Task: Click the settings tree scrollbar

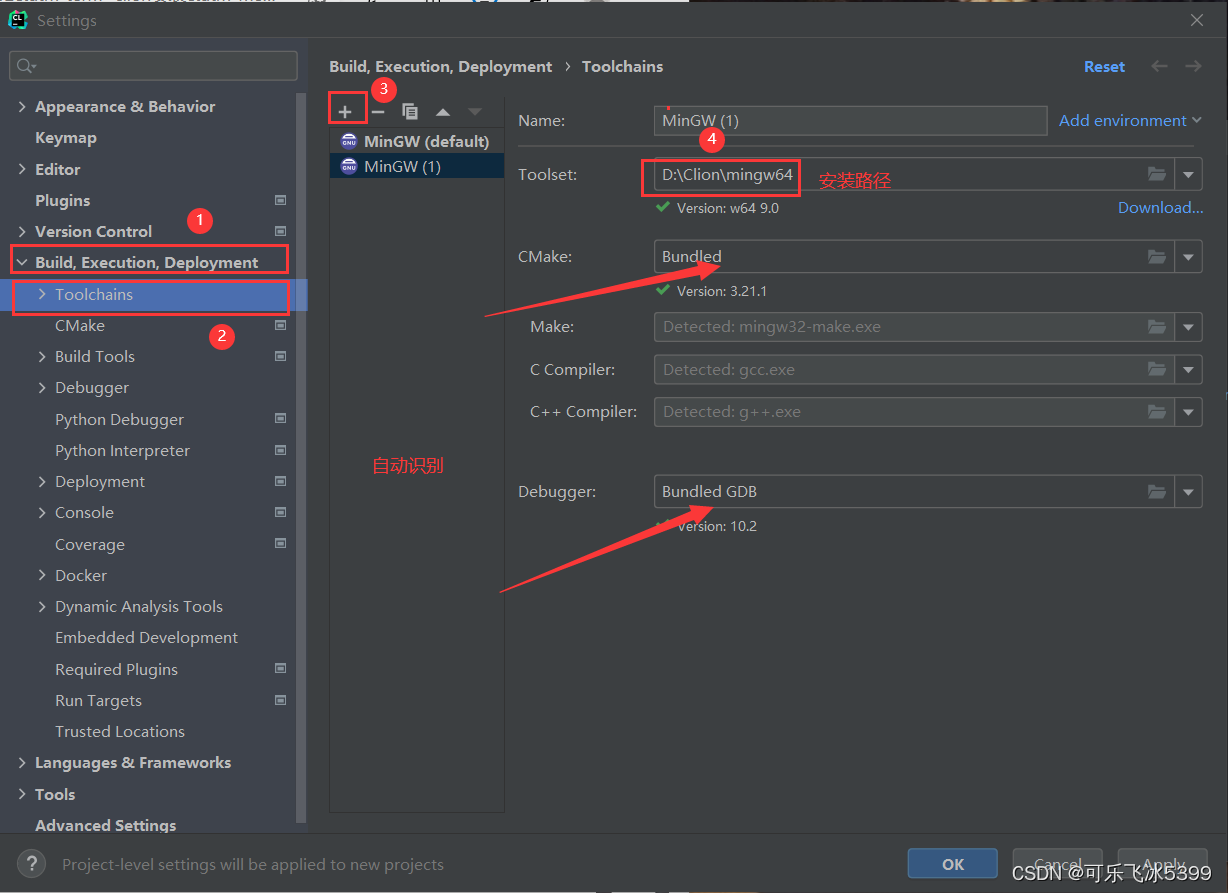Action: pos(301,457)
